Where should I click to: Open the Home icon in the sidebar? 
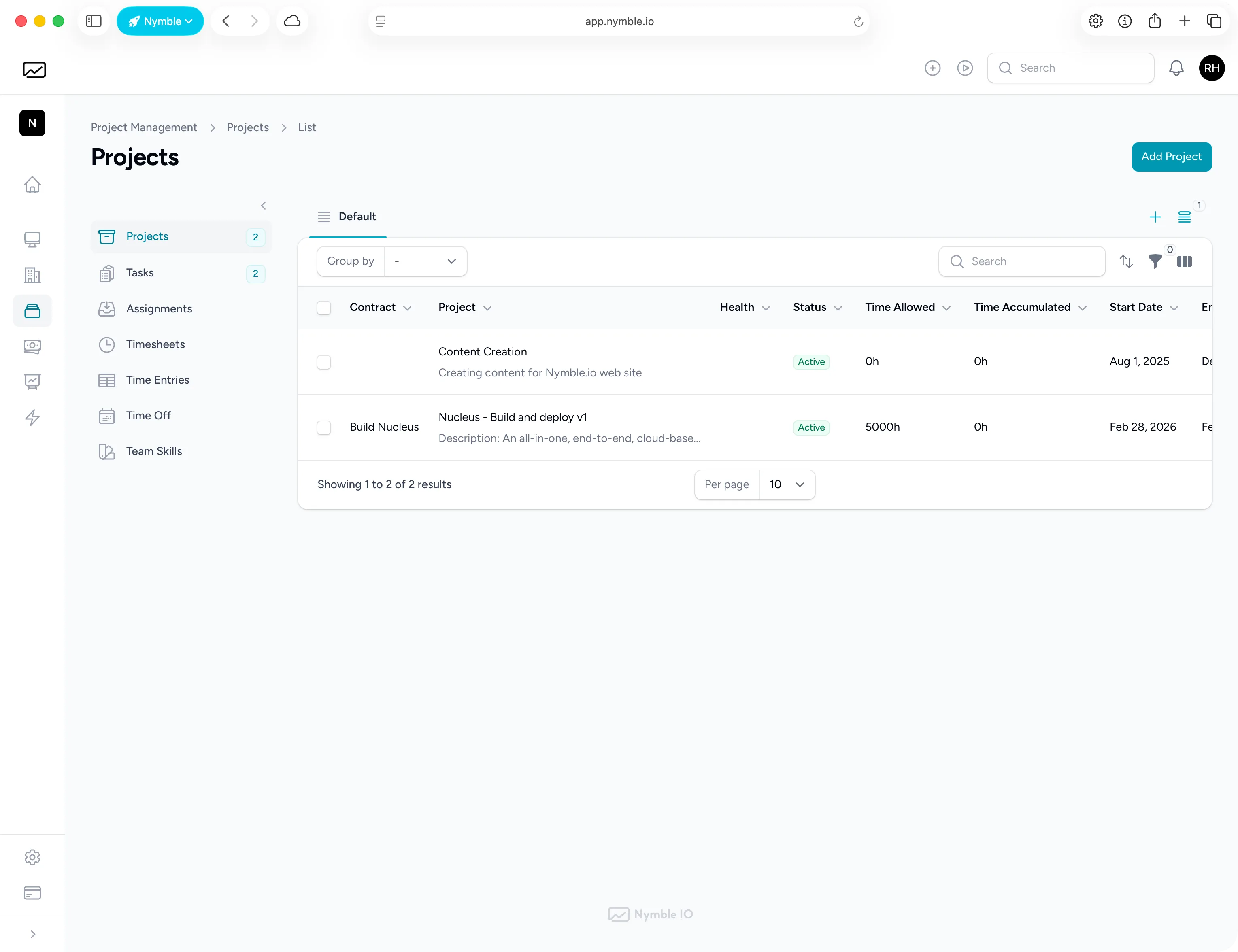[x=32, y=185]
